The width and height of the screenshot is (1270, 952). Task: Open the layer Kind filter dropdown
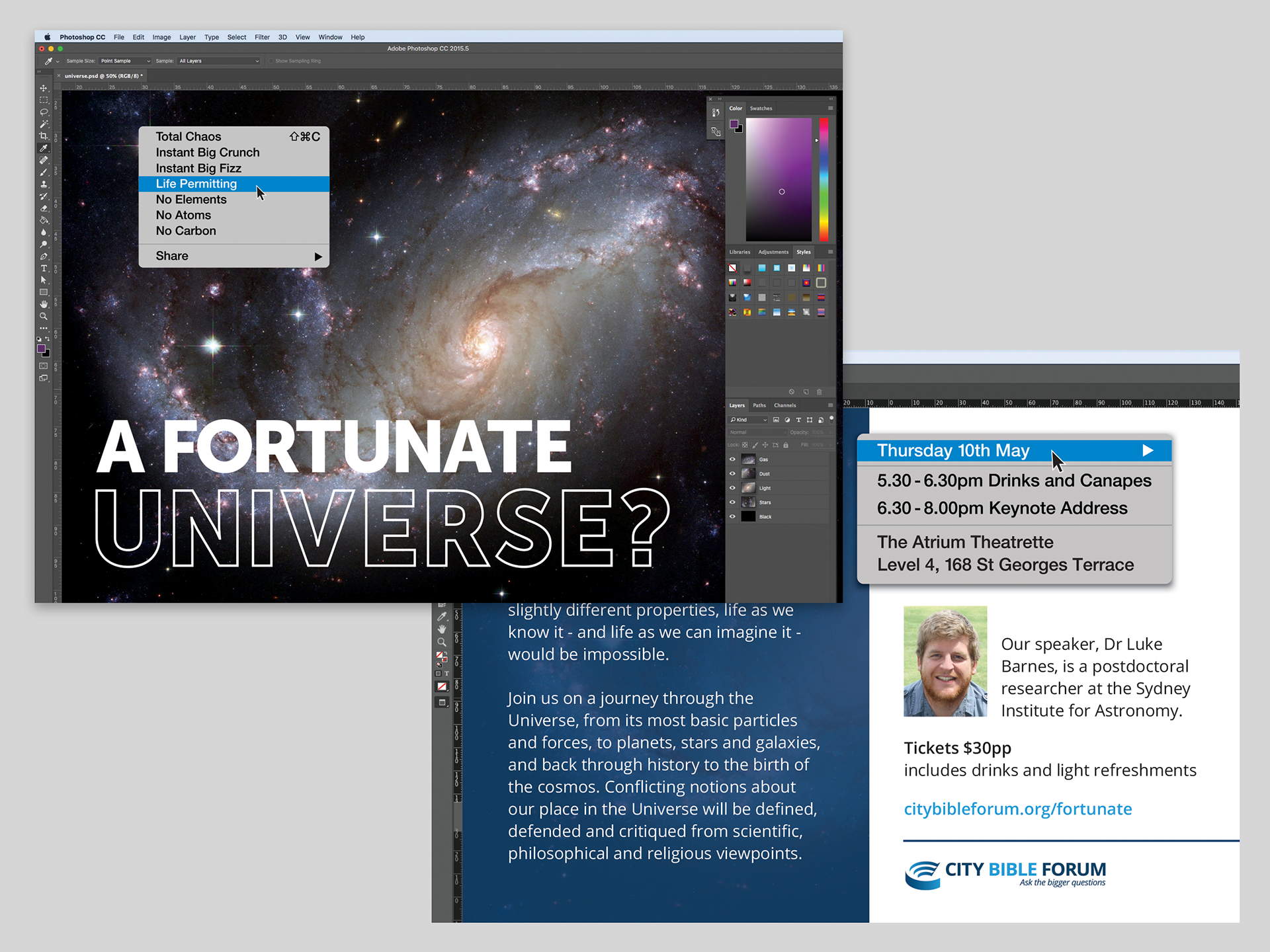748,420
